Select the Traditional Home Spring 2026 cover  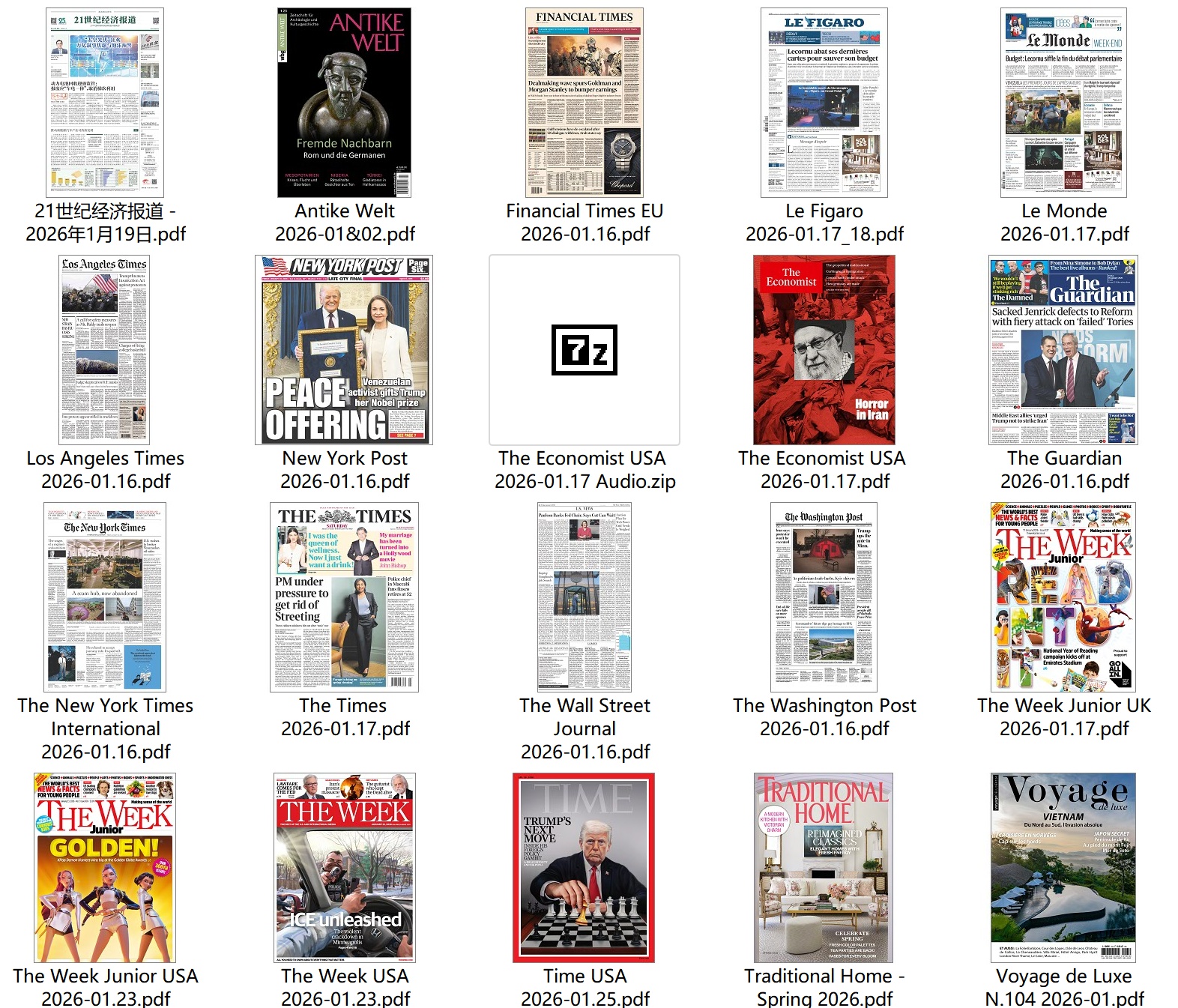824,868
